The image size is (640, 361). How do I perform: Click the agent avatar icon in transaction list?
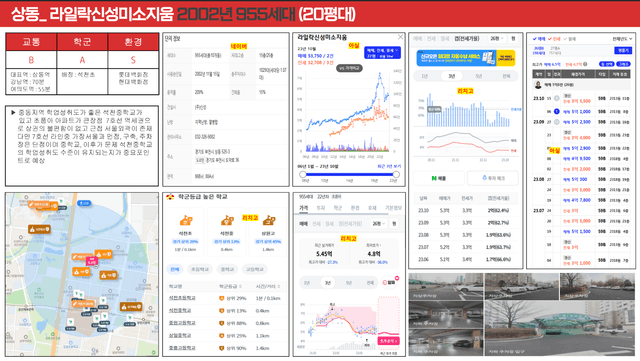coord(538,85)
